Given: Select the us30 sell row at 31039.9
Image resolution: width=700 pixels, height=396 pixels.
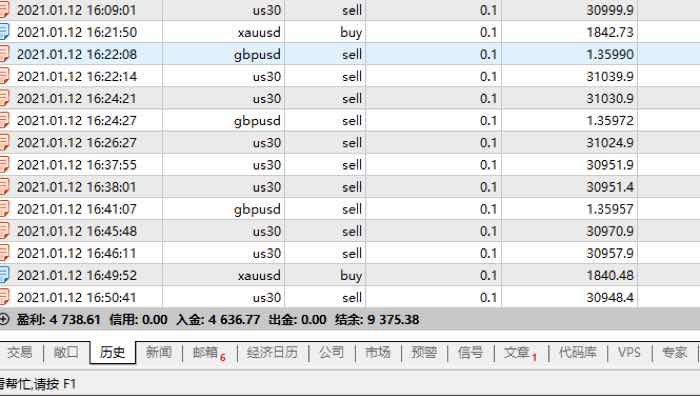Looking at the screenshot, I should [x=350, y=76].
